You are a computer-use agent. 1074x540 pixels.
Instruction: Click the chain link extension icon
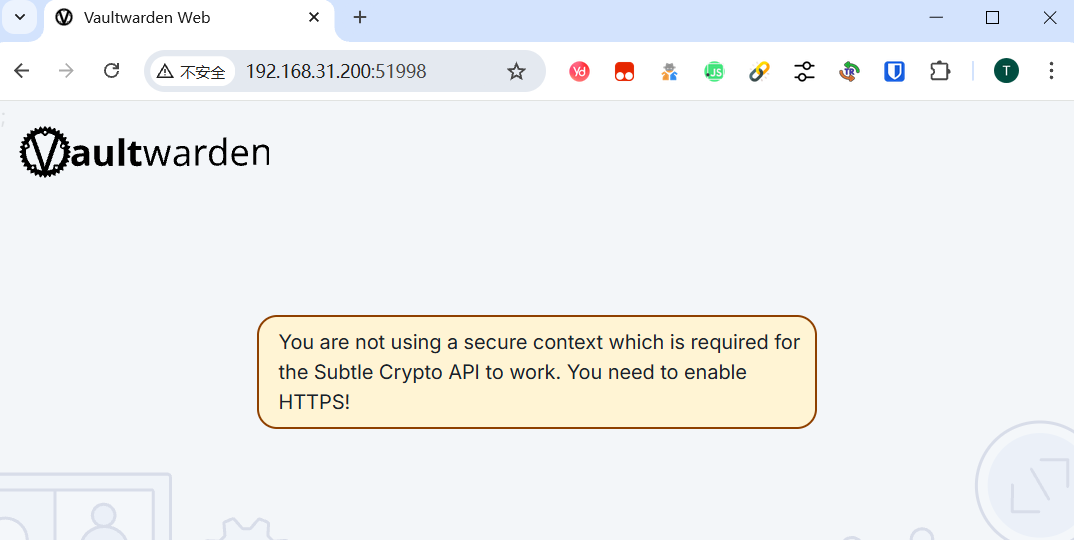[x=759, y=71]
